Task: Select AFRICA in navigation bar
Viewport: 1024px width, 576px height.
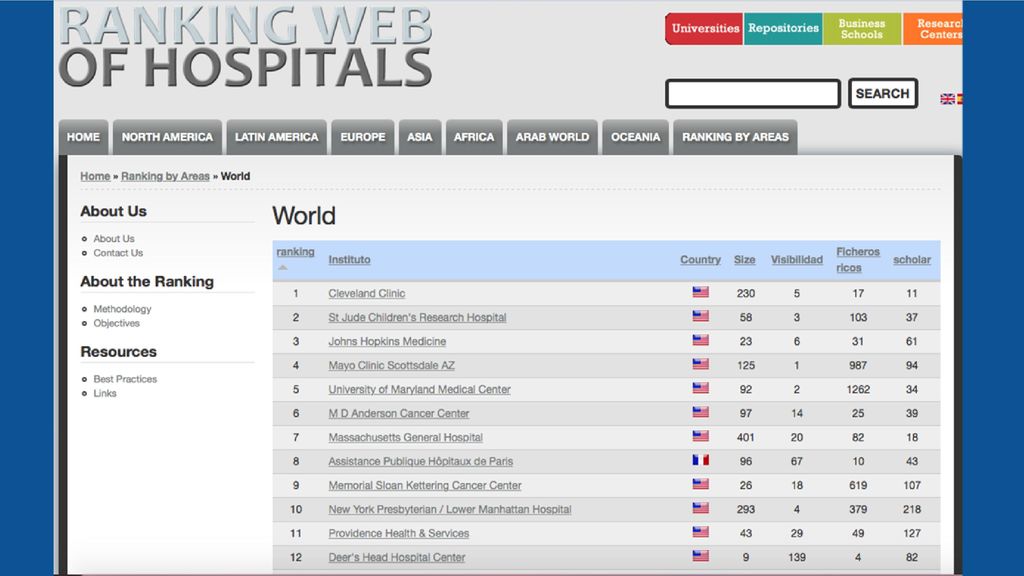Action: coord(474,137)
